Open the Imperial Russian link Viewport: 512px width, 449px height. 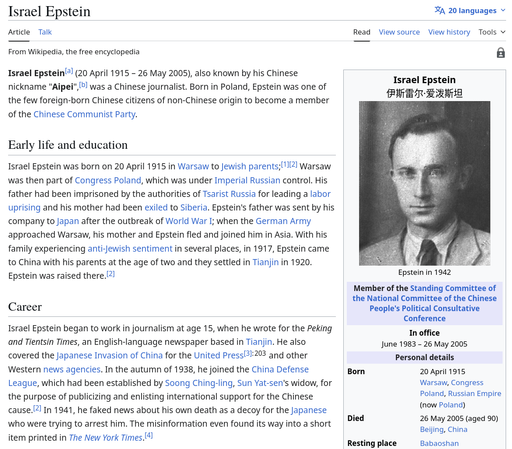pos(247,180)
